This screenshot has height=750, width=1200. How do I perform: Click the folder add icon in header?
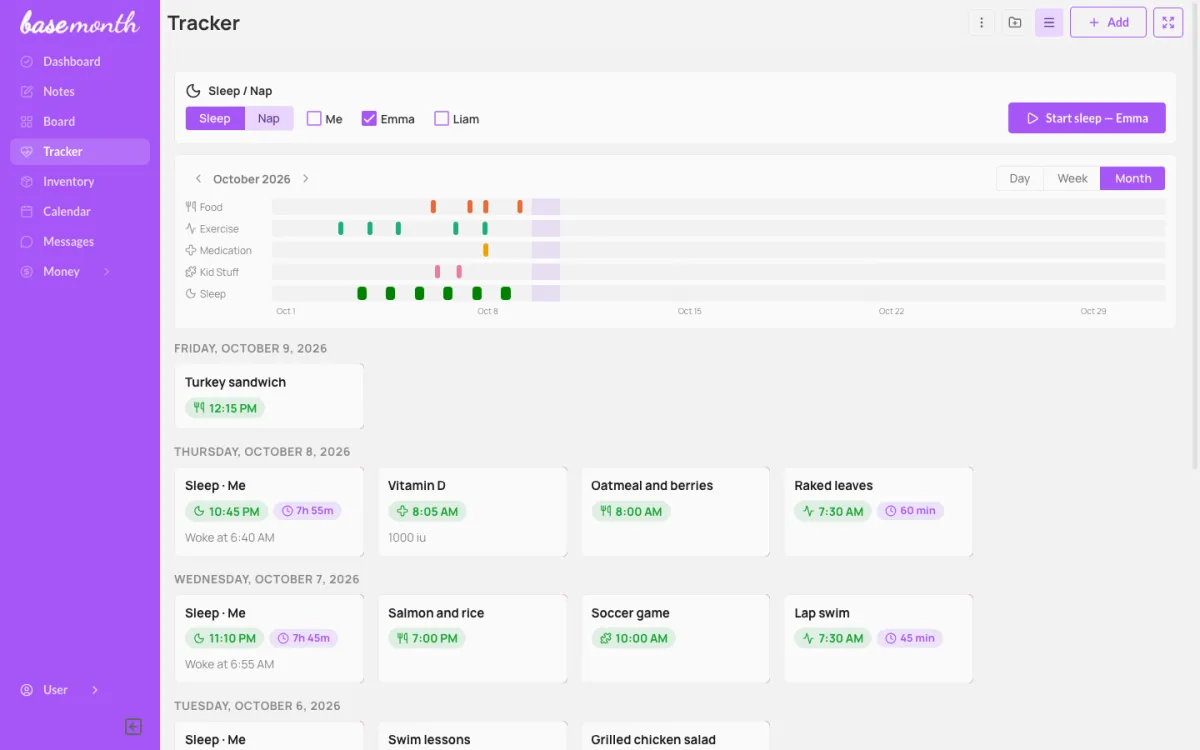[x=1015, y=22]
